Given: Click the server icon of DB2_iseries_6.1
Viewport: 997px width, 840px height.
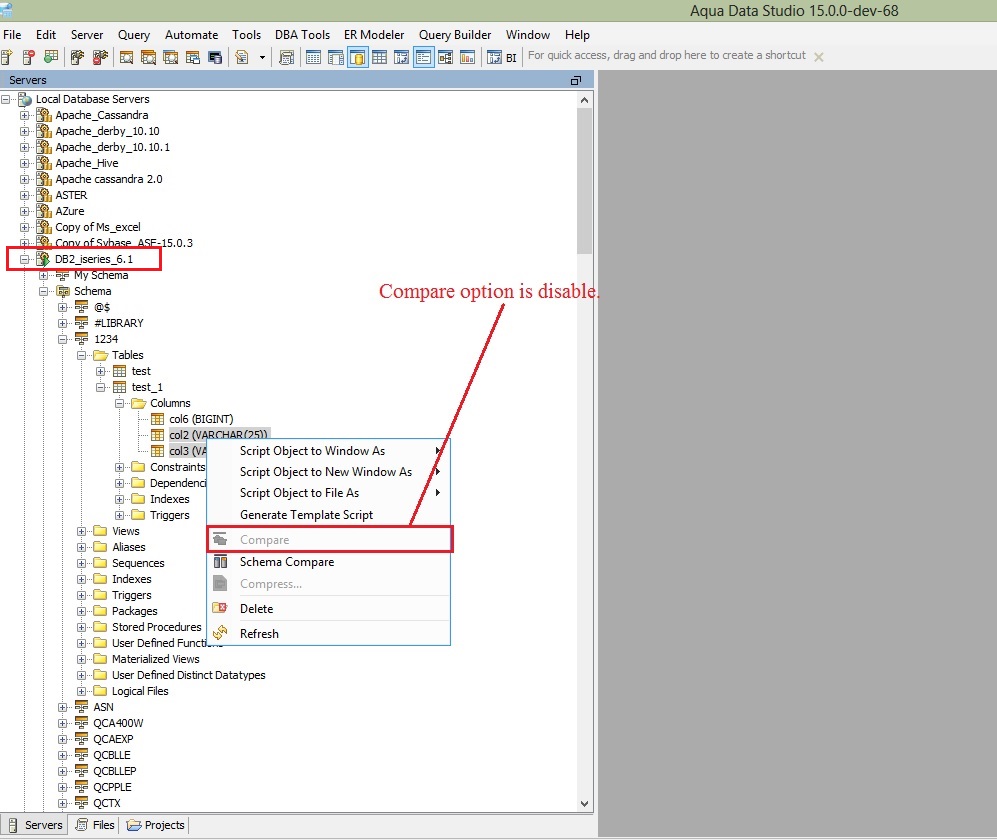Looking at the screenshot, I should click(43, 259).
